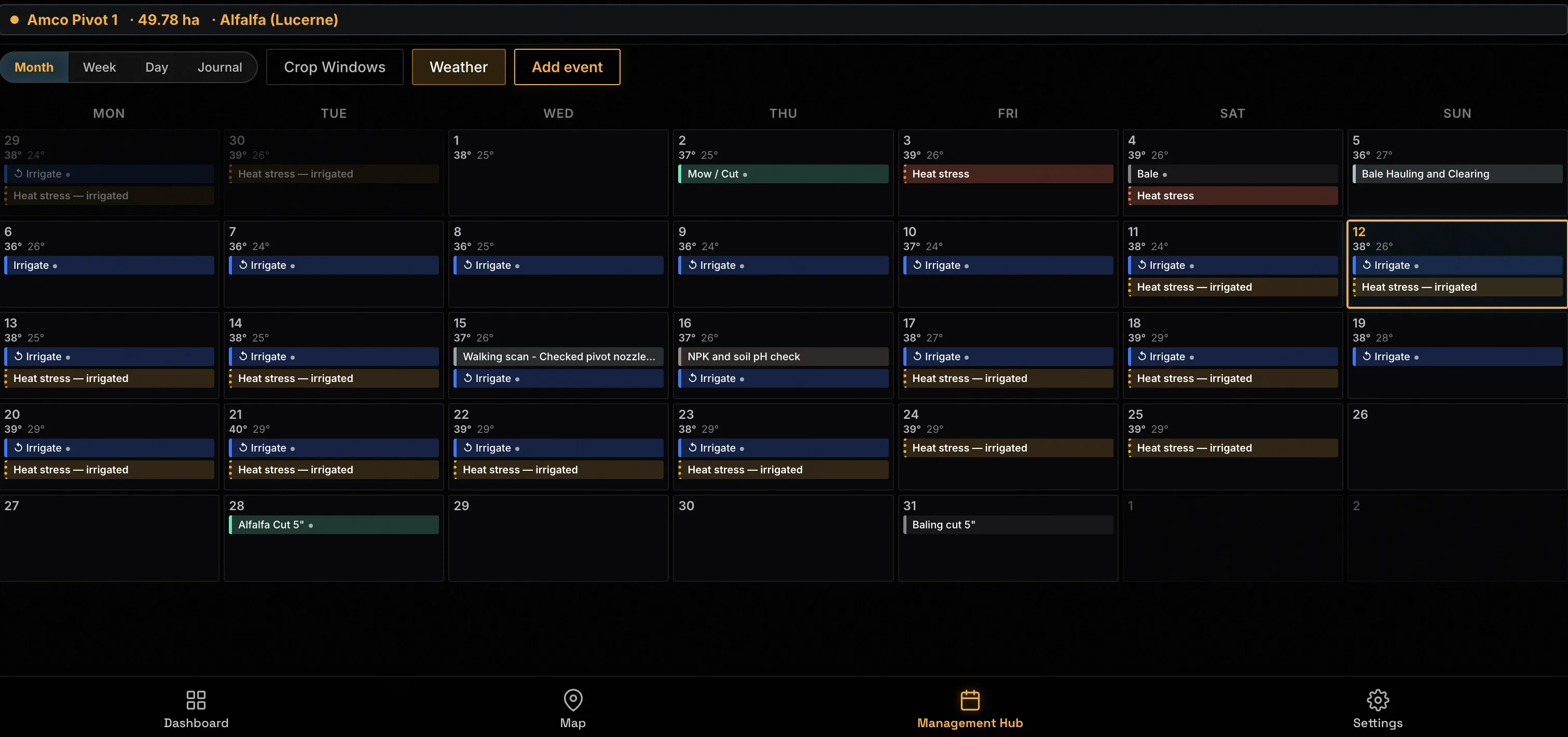Click recurring icon on June 29 Irrigate
Screen dimensions: 1568x737
18,173
